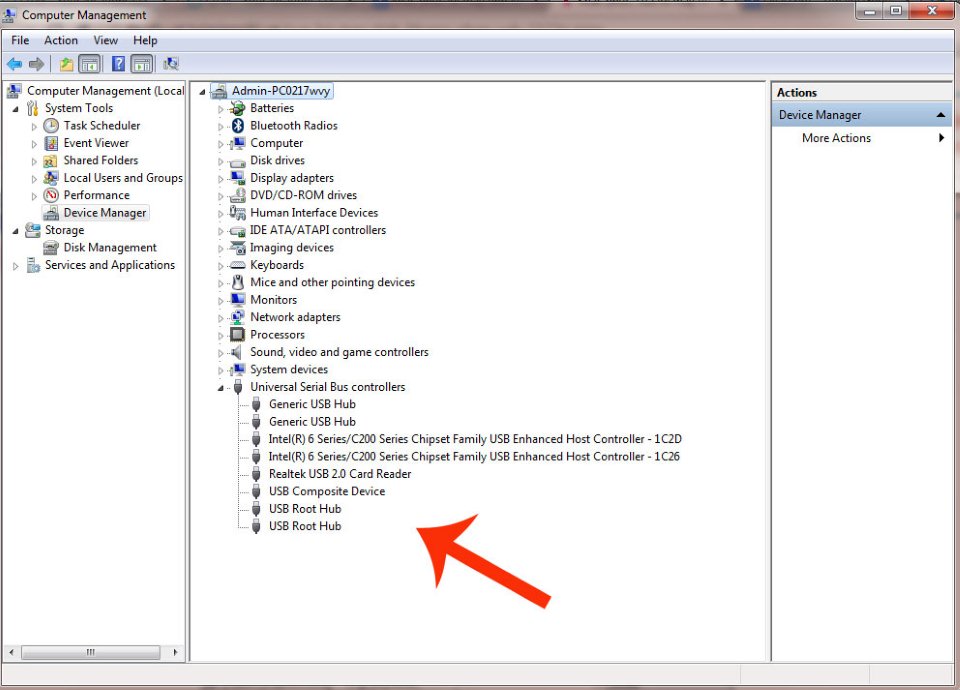This screenshot has width=960, height=690.
Task: Click Show/Hide Action Pane toolbar icon
Action: click(x=141, y=64)
